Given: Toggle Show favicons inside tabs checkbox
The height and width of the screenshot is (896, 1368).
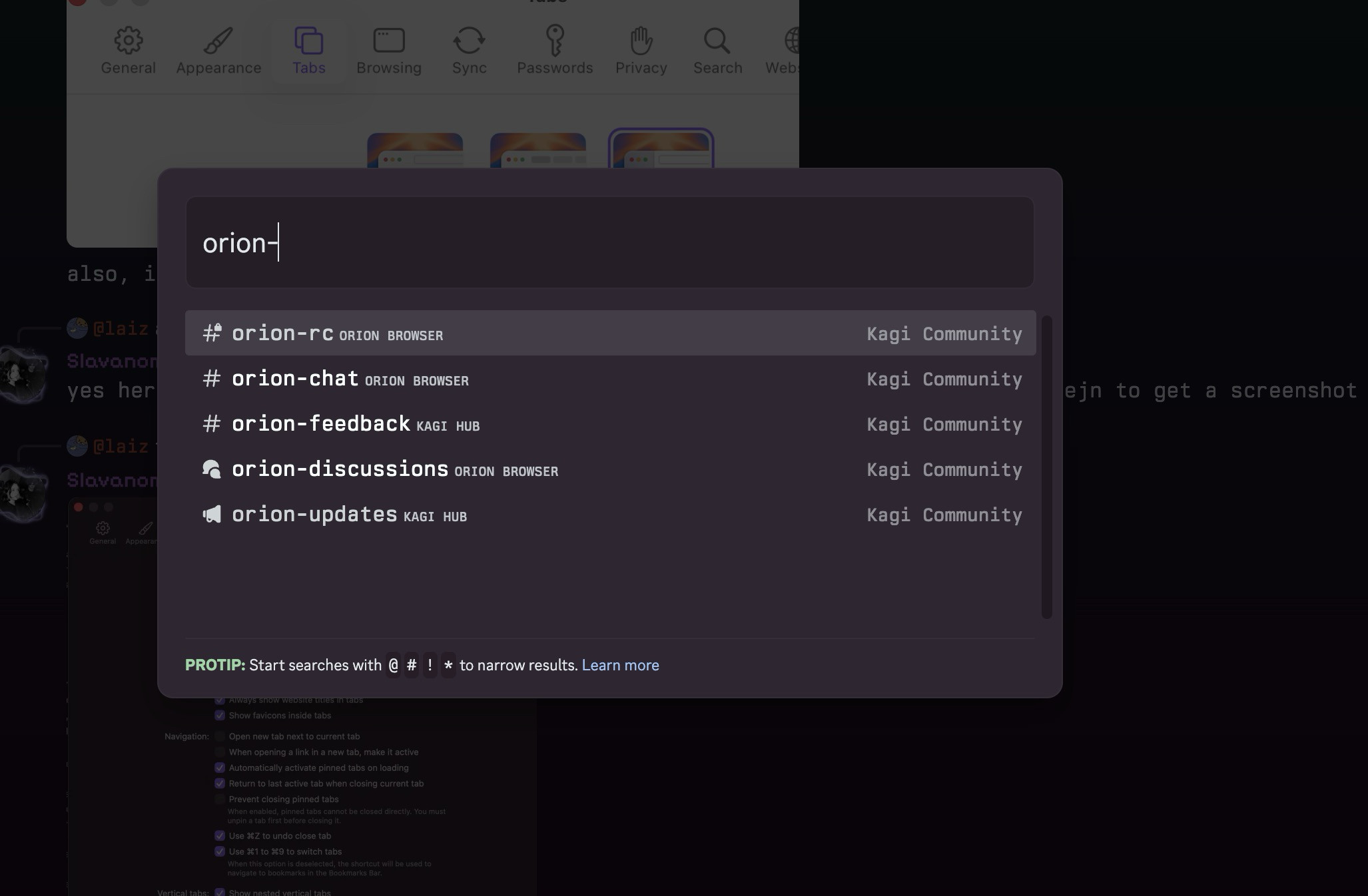Looking at the screenshot, I should 220,716.
